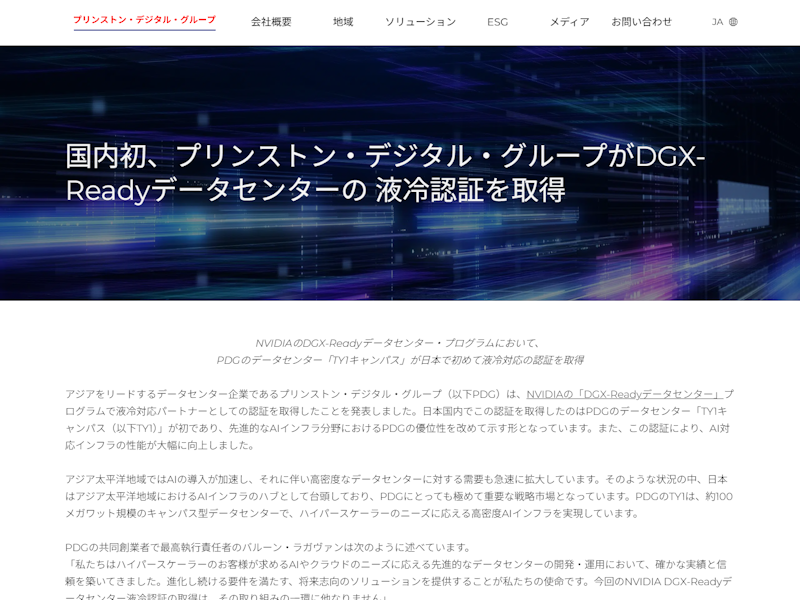Open the メディア menu

(569, 22)
